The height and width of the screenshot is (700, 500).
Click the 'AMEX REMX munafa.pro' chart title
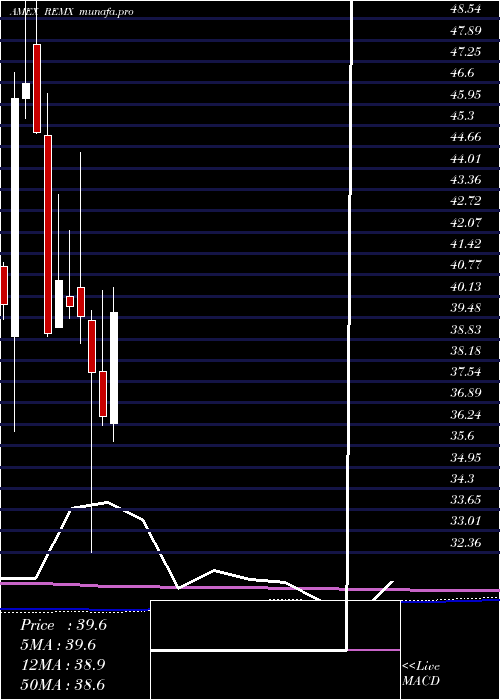(x=71, y=12)
